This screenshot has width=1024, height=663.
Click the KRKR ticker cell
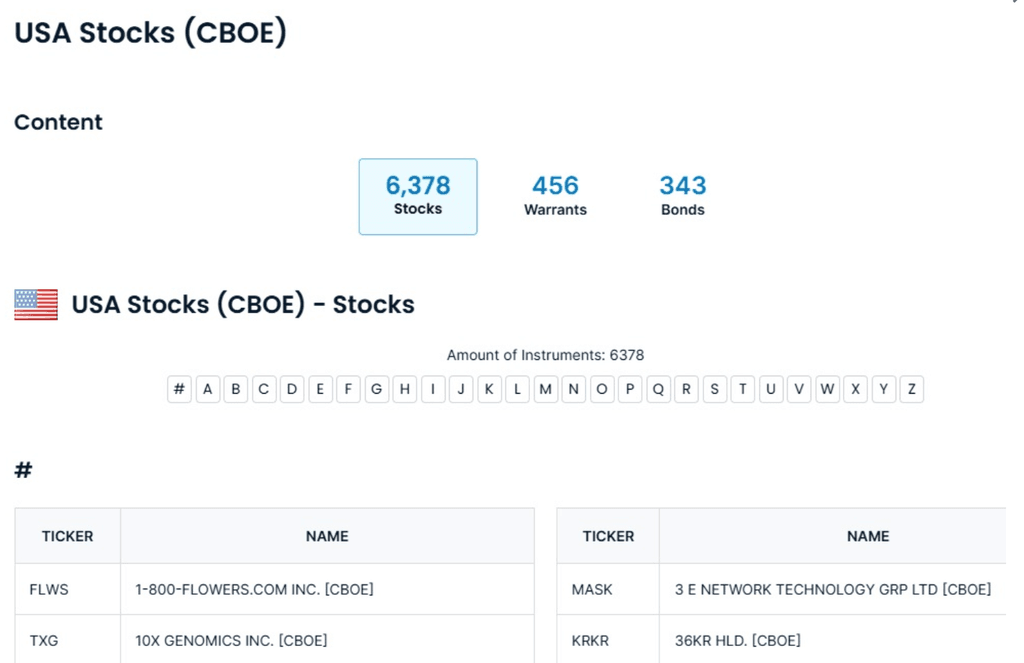coord(592,640)
